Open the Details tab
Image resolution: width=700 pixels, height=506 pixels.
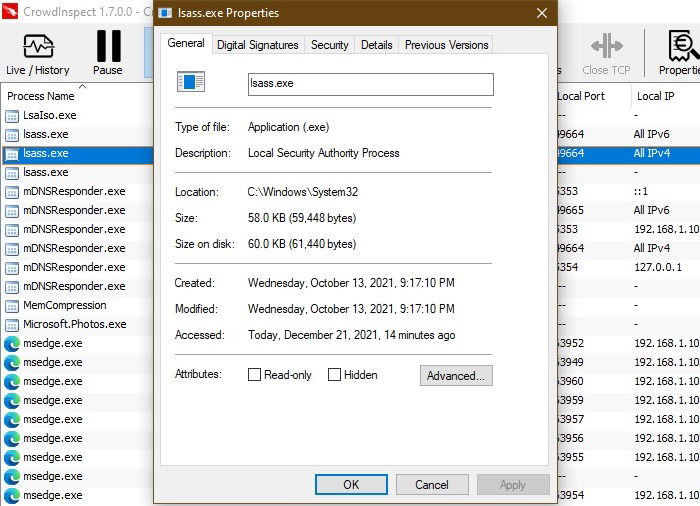(x=376, y=45)
